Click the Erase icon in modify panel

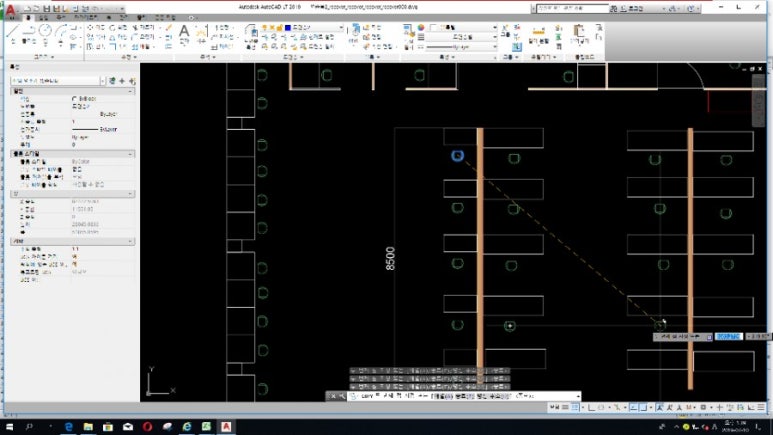click(169, 28)
